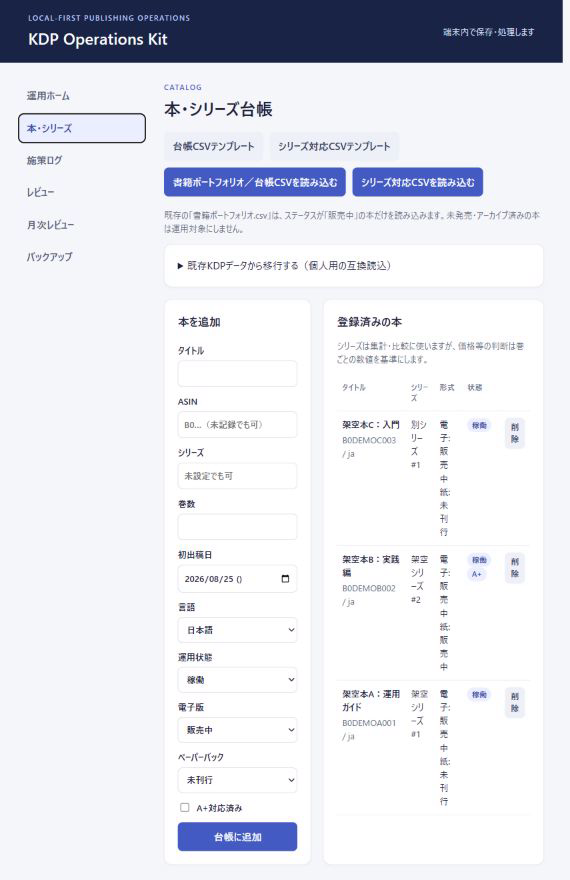This screenshot has width=570, height=880.
Task: Open the date picker calendar icon
Action: (x=285, y=579)
